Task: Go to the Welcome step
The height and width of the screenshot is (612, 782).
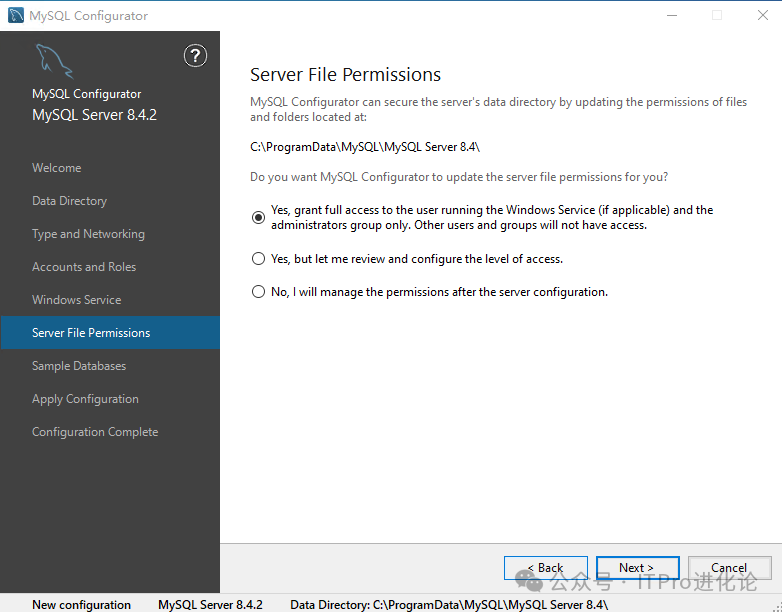Action: tap(57, 168)
